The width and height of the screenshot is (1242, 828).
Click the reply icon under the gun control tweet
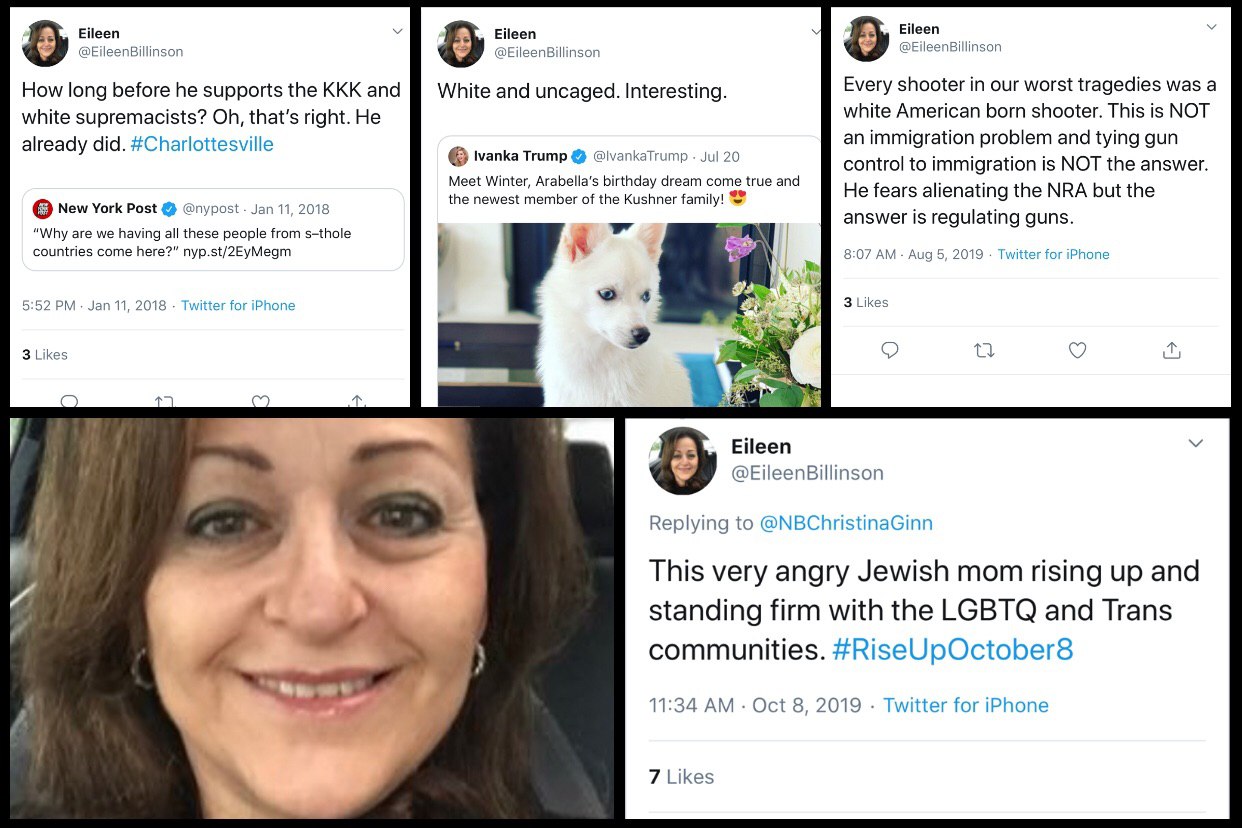point(890,350)
